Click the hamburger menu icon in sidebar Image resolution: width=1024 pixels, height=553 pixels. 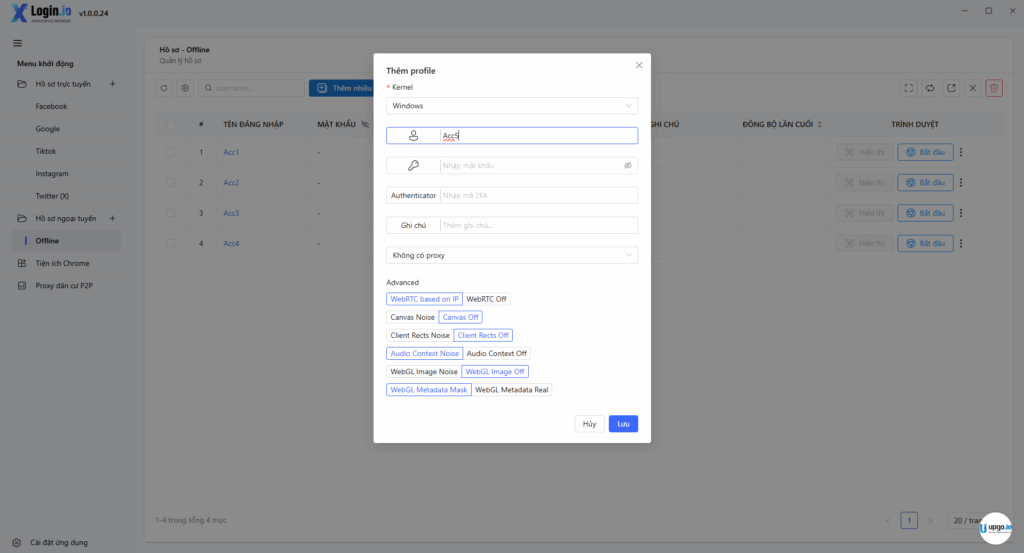[17, 43]
